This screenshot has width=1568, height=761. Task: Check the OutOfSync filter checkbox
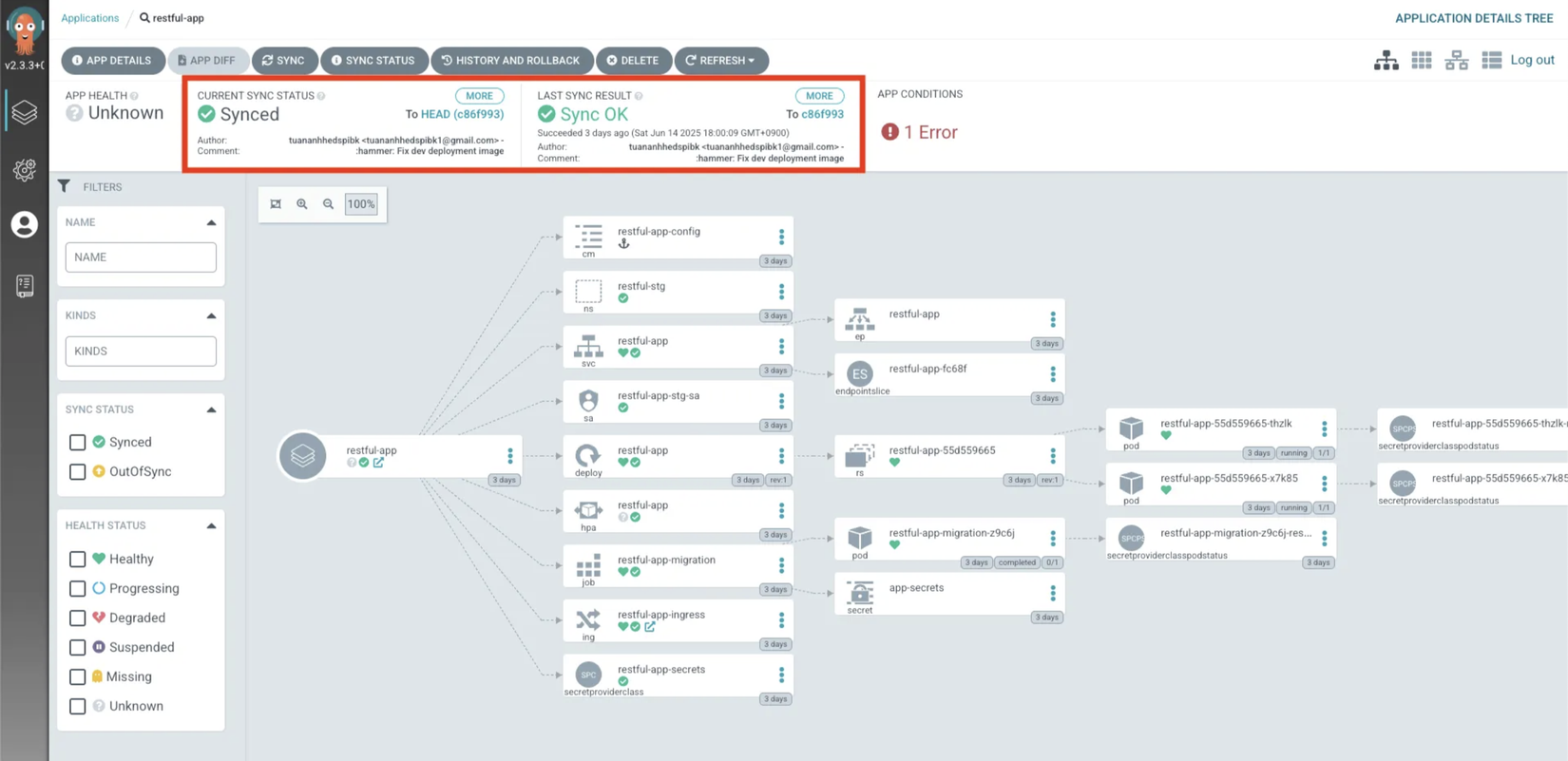pyautogui.click(x=78, y=472)
